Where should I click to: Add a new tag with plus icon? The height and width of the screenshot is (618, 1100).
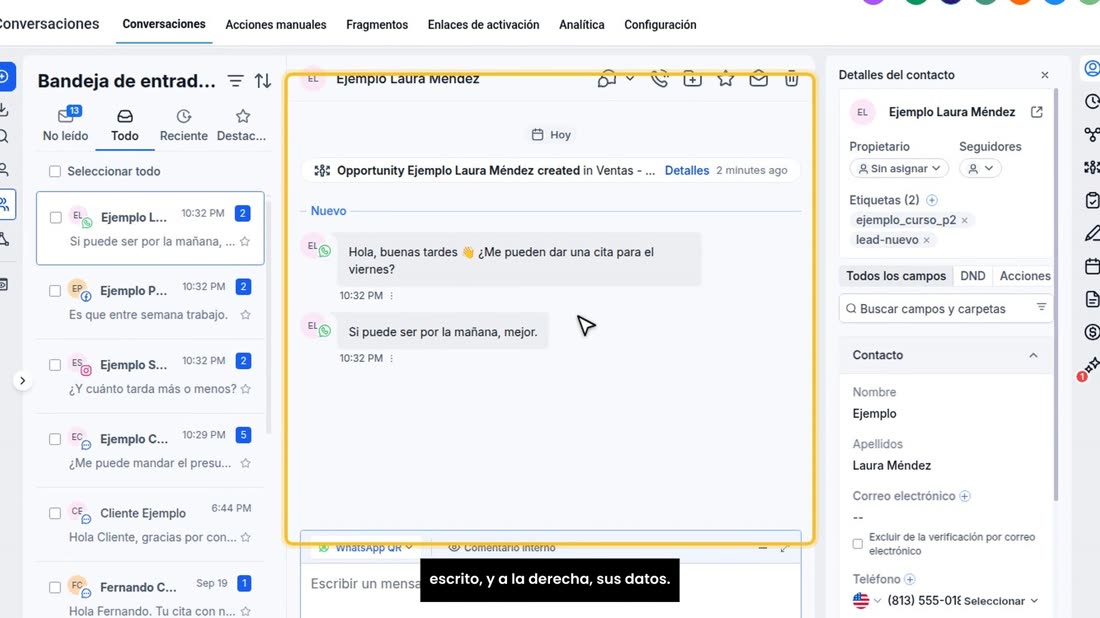(x=932, y=201)
